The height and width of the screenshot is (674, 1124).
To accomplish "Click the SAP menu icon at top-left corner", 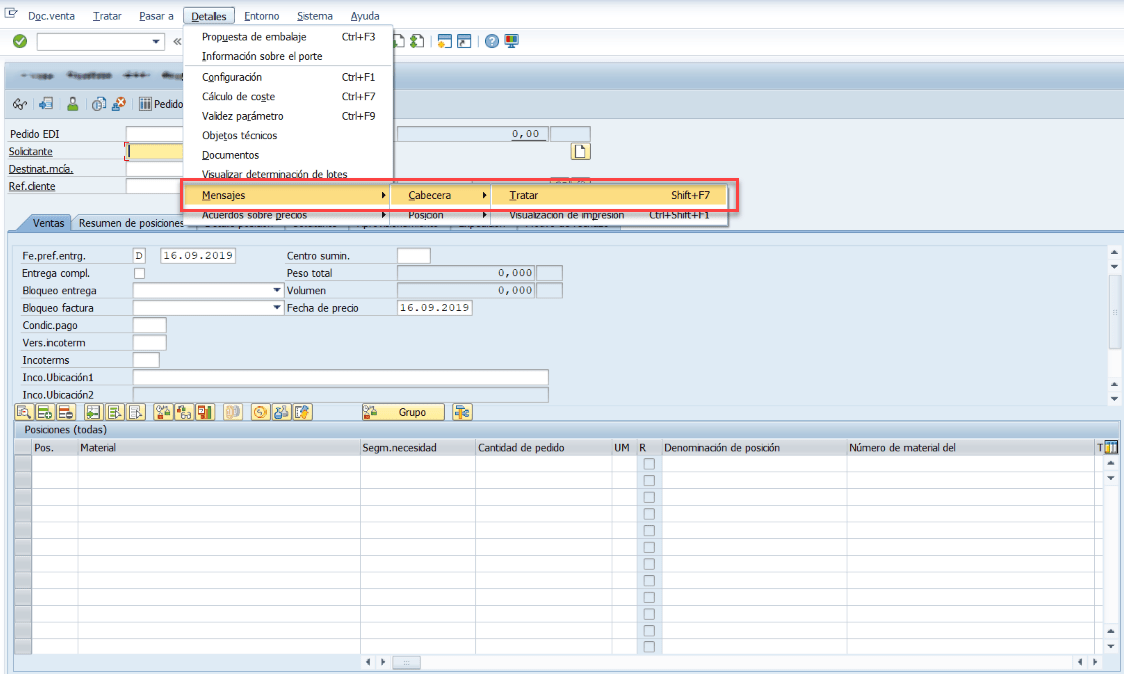I will tap(11, 14).
